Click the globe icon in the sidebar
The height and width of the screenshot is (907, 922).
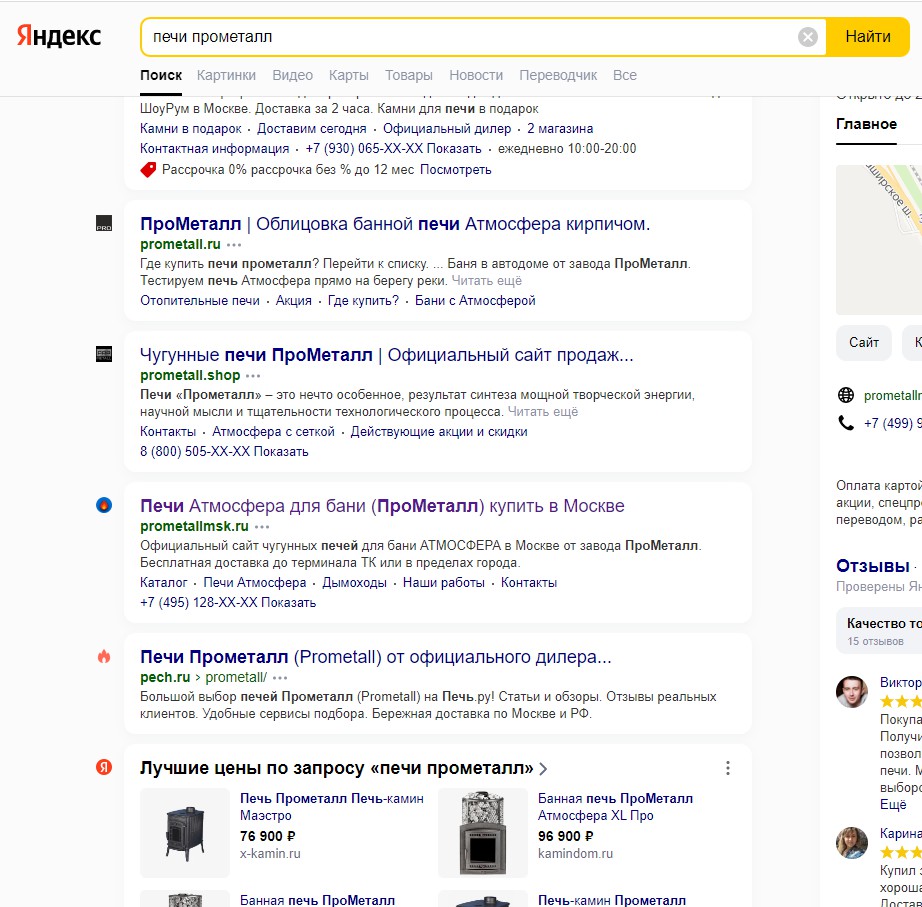[846, 395]
